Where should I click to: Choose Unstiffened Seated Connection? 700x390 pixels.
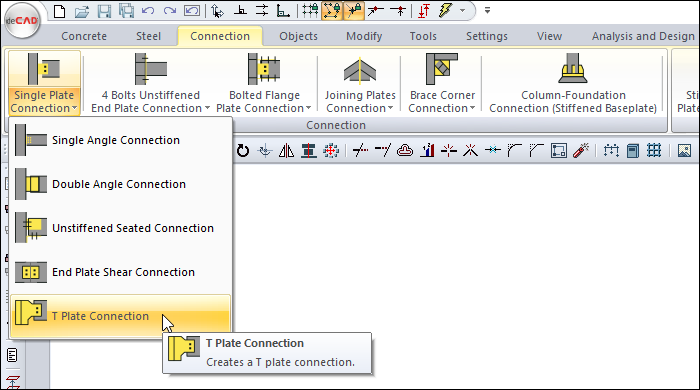click(121, 228)
